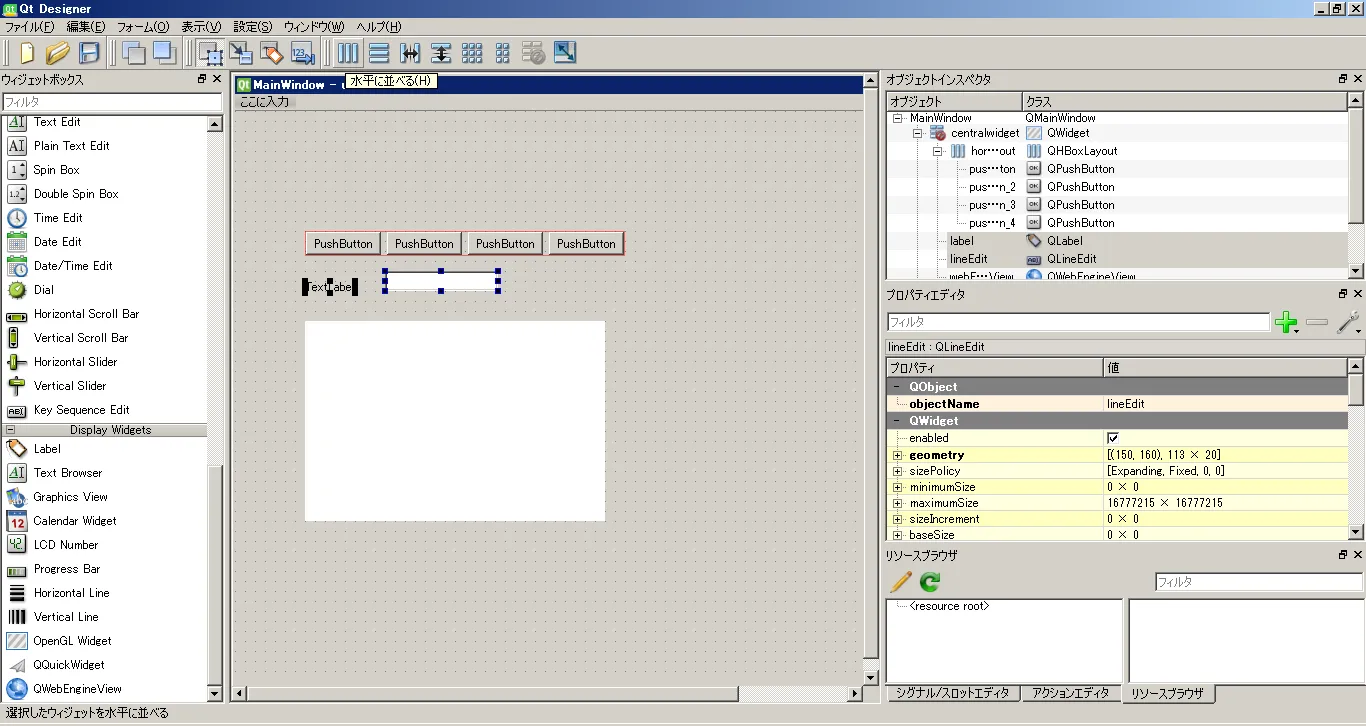Reload resources with the green arrow icon
The width and height of the screenshot is (1366, 726).
(930, 582)
